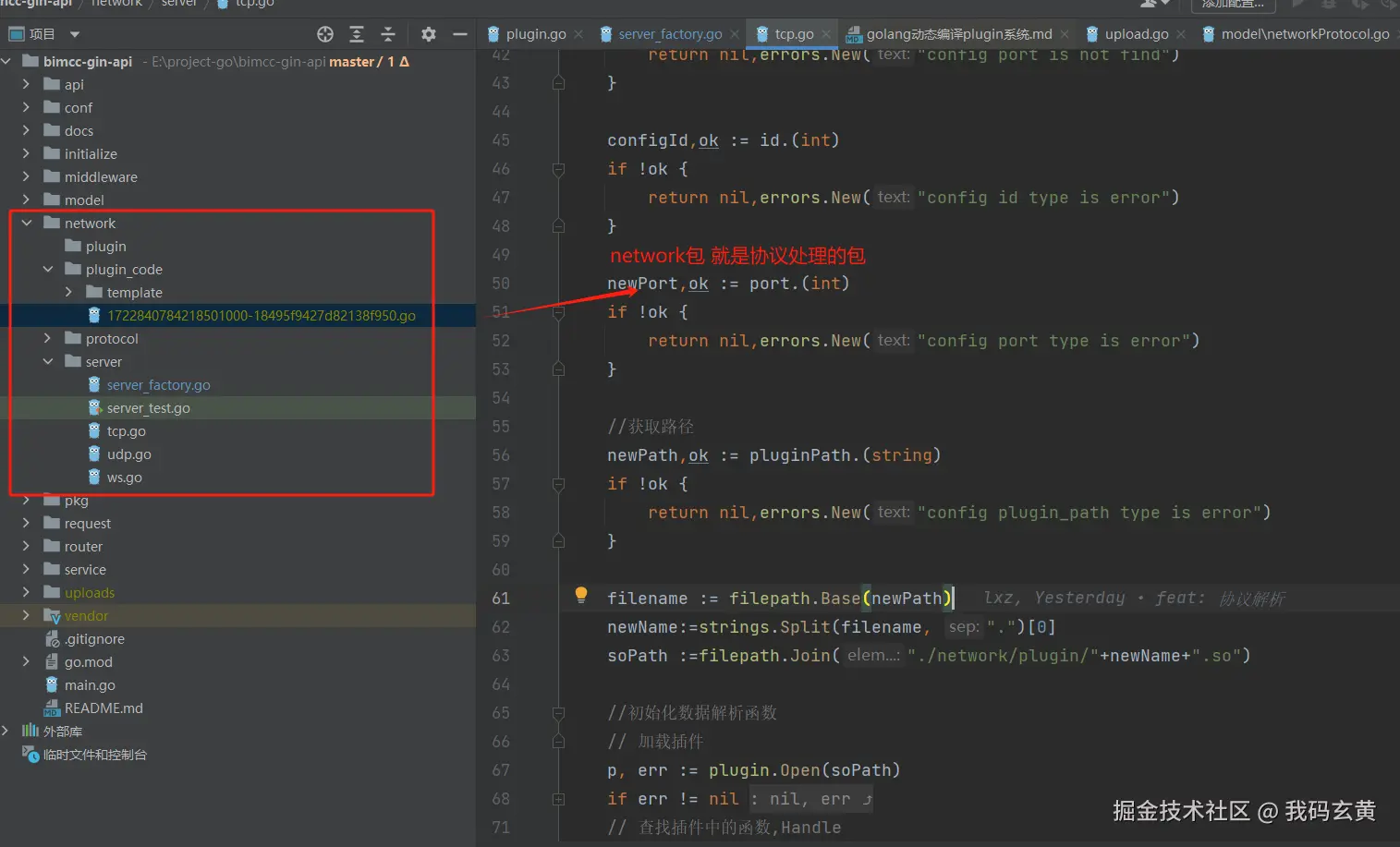Expand folded code block at line 68
Viewport: 1400px width, 847px height.
tap(558, 799)
